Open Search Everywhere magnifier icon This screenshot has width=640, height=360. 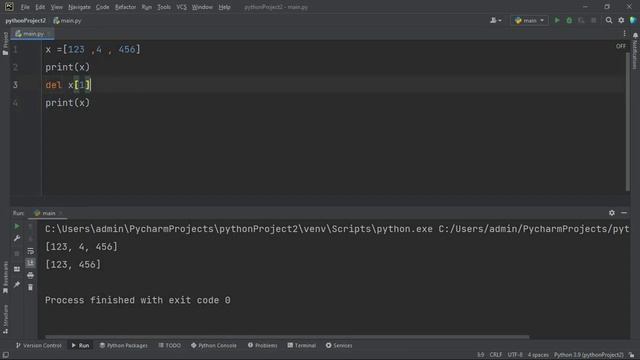(x=609, y=20)
